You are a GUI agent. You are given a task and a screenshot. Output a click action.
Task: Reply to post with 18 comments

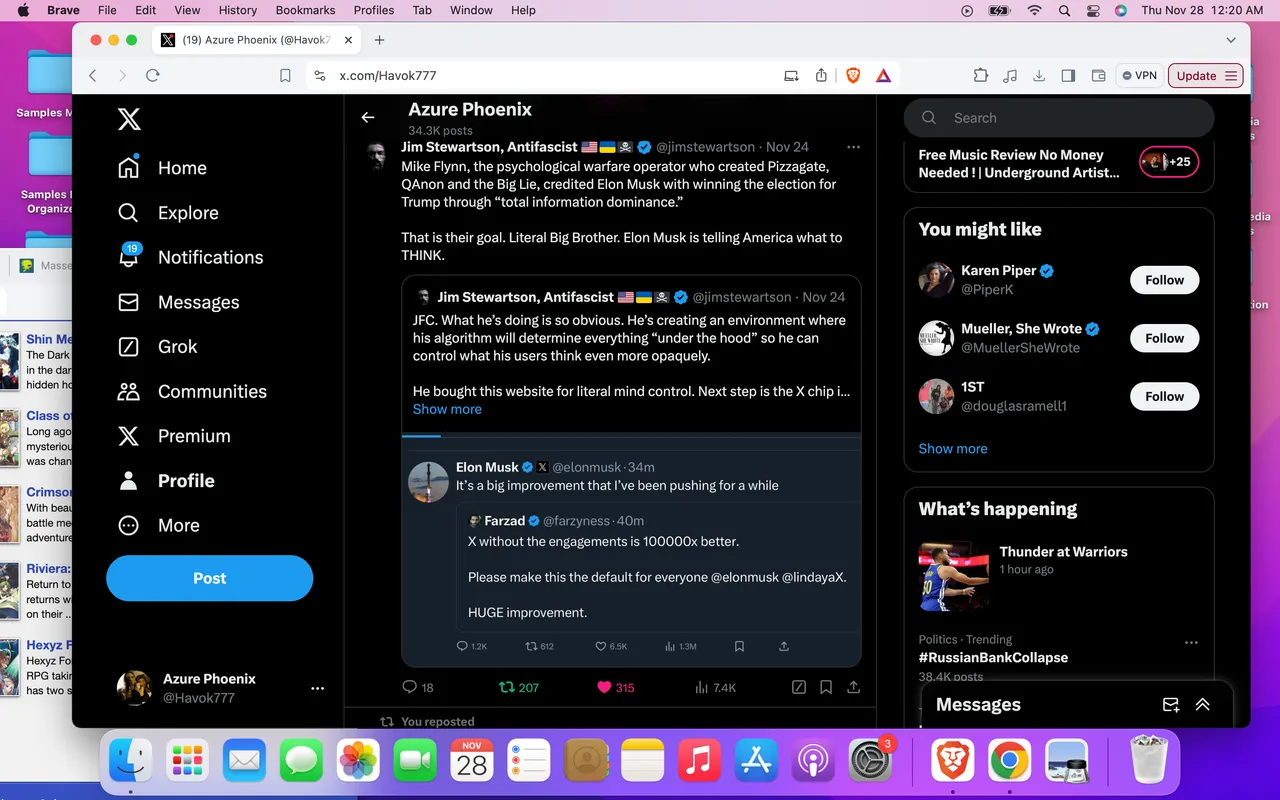click(x=417, y=687)
